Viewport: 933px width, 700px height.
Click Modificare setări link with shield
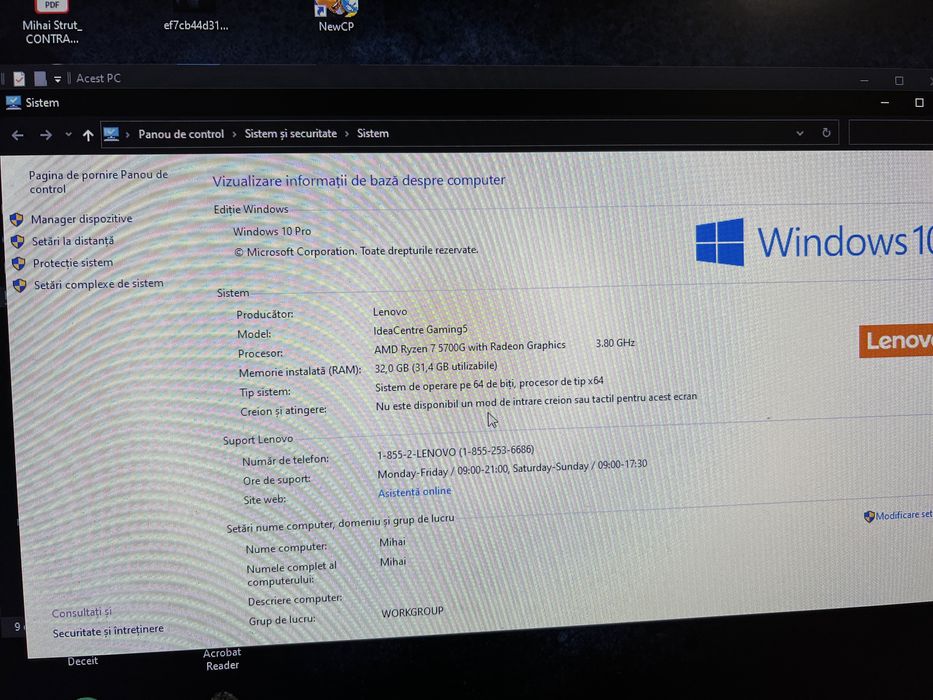click(x=897, y=515)
